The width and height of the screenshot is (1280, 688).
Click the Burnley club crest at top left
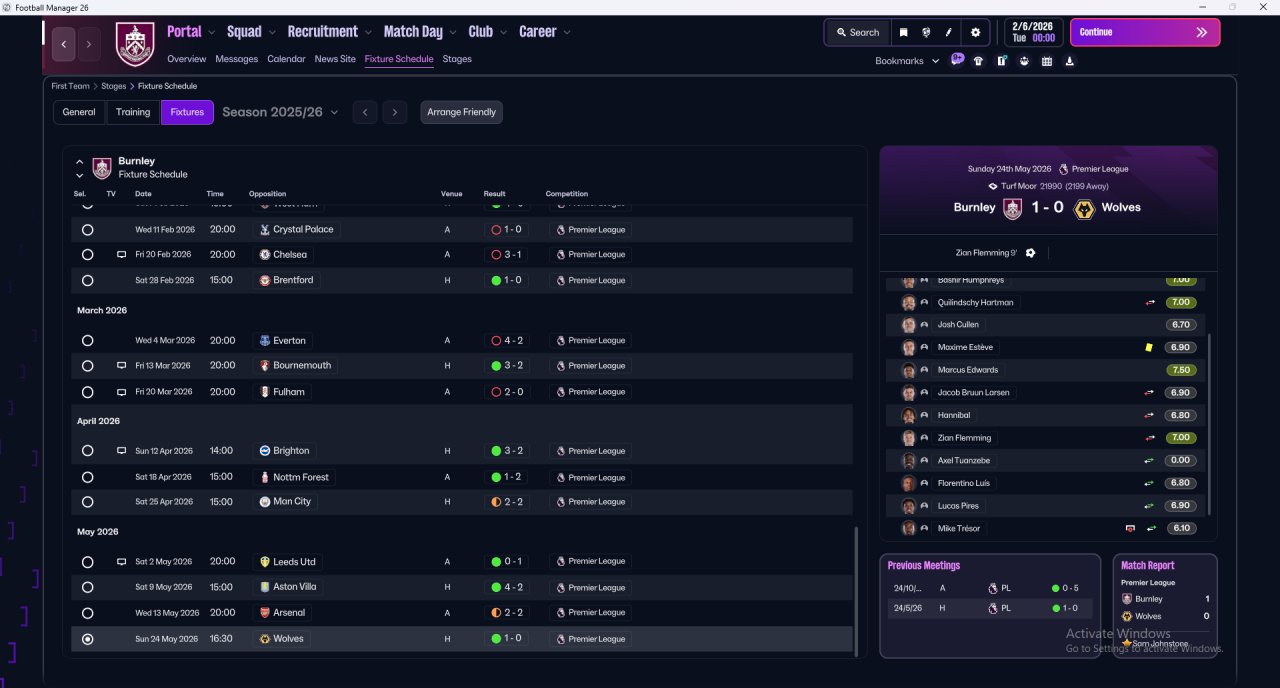(135, 43)
